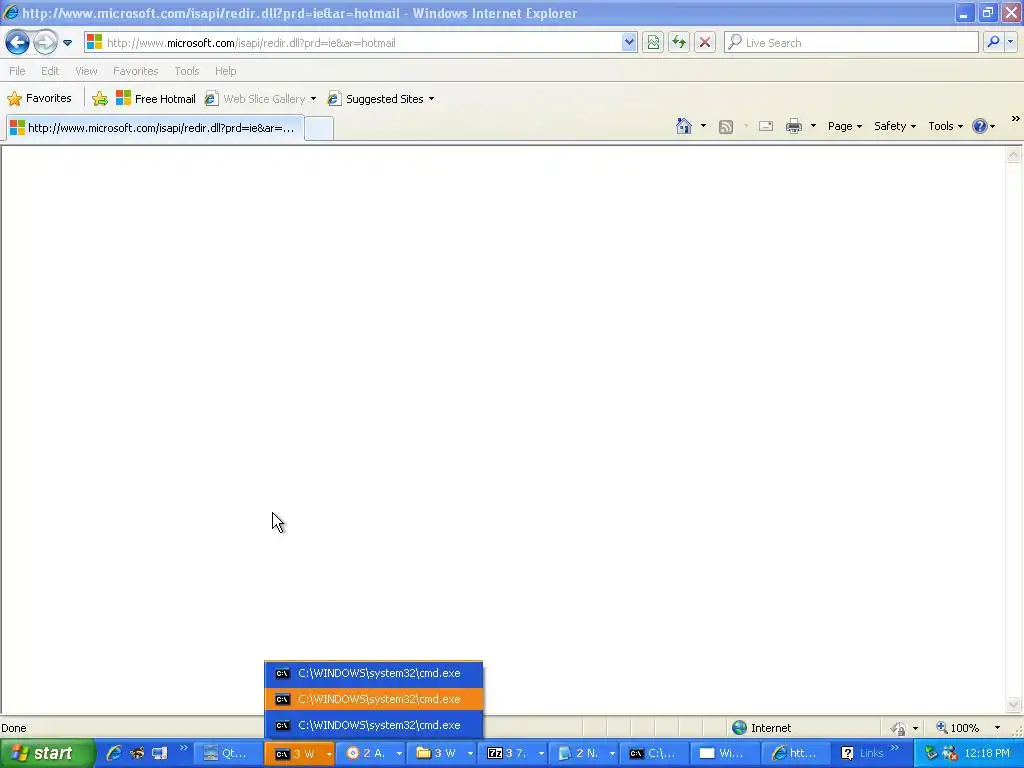Click the Add to Favorites Bar icon
This screenshot has width=1024, height=768.
(x=100, y=99)
